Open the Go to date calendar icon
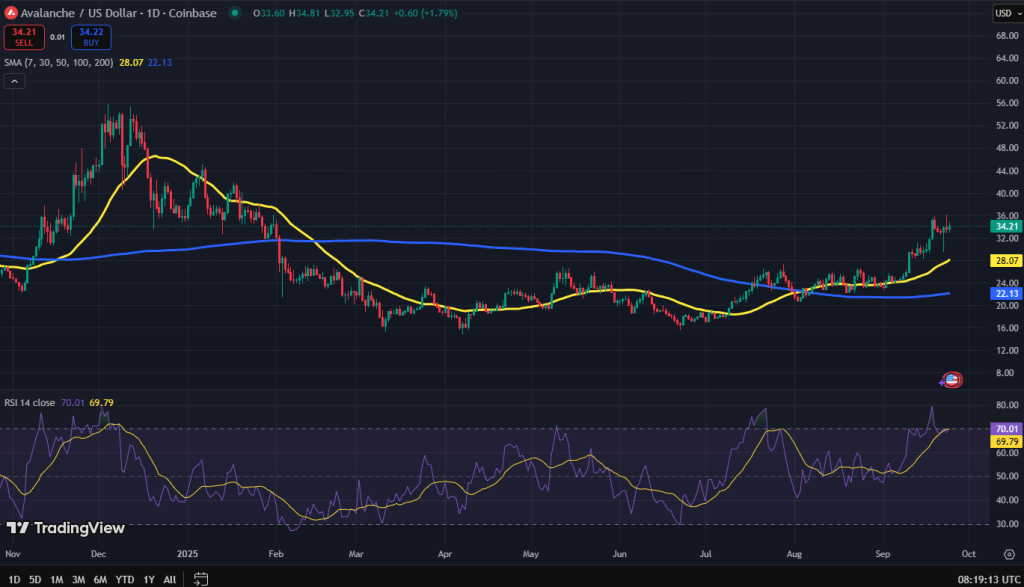 200,578
